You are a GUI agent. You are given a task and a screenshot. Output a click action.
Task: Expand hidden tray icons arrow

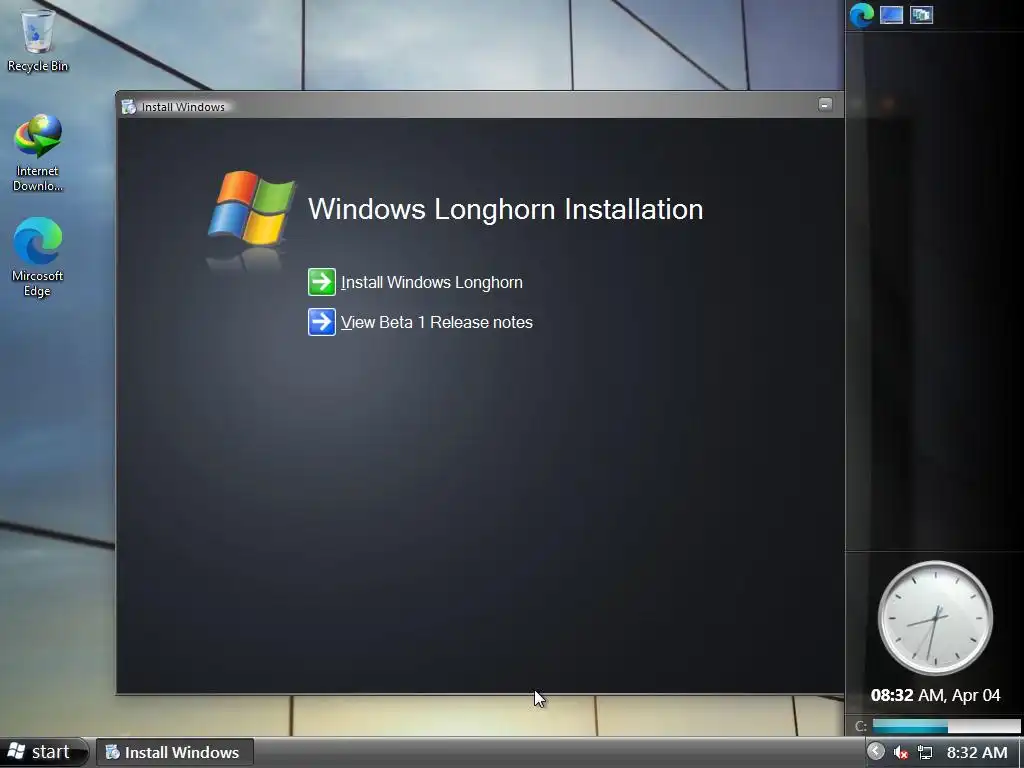[x=876, y=751]
